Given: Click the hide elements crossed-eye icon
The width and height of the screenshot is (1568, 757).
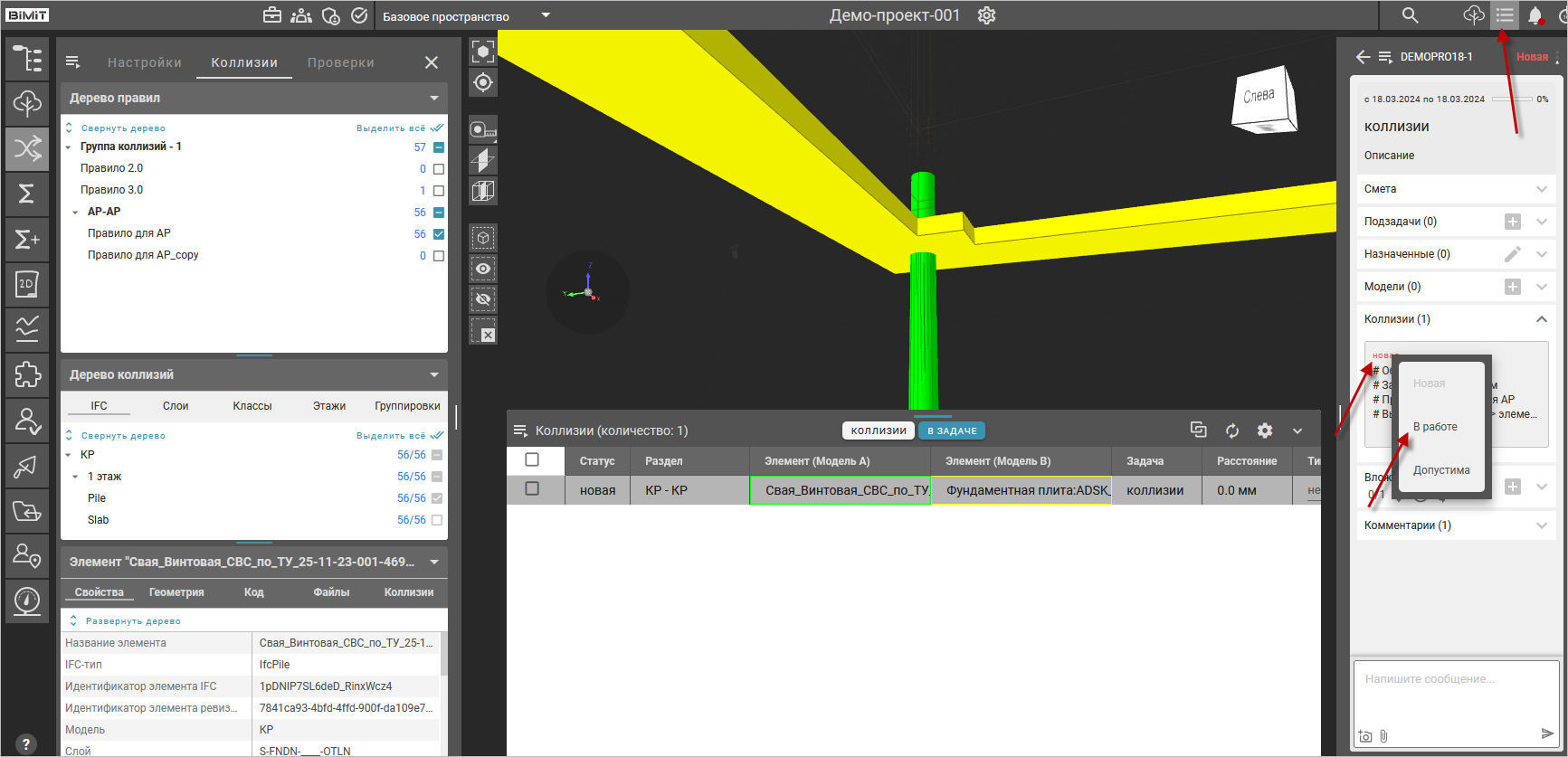Looking at the screenshot, I should pos(483,299).
